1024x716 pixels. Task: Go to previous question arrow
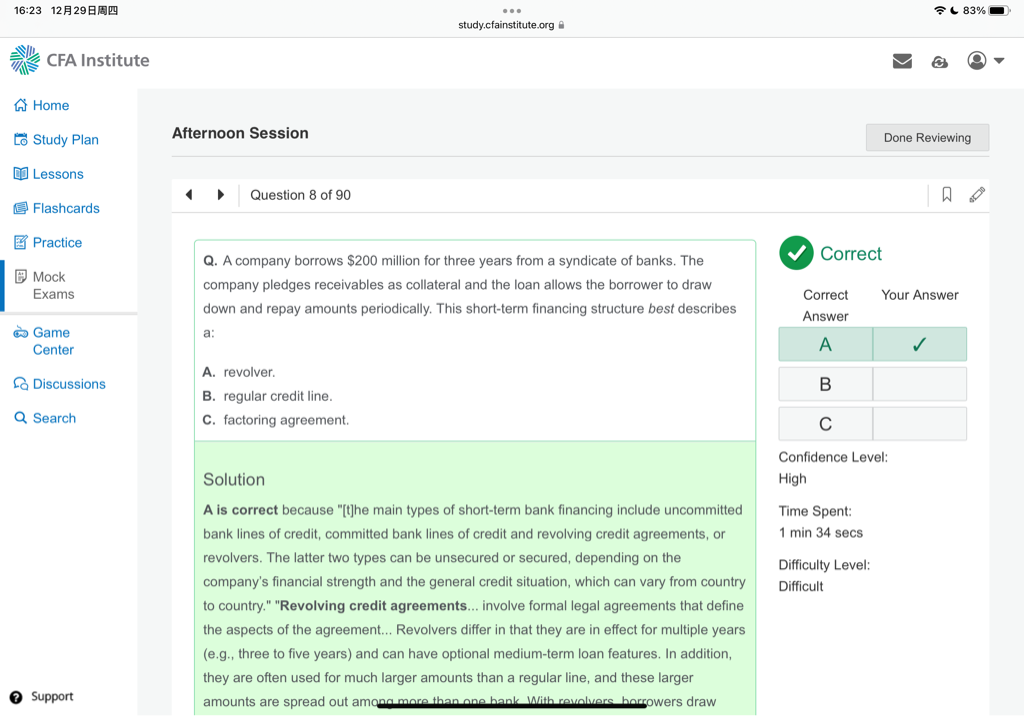click(189, 195)
